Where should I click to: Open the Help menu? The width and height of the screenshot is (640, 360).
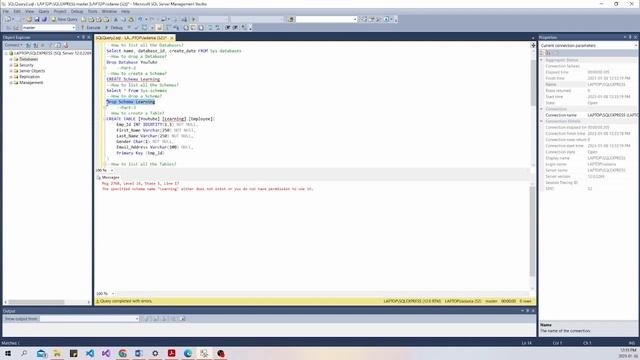tap(125, 11)
